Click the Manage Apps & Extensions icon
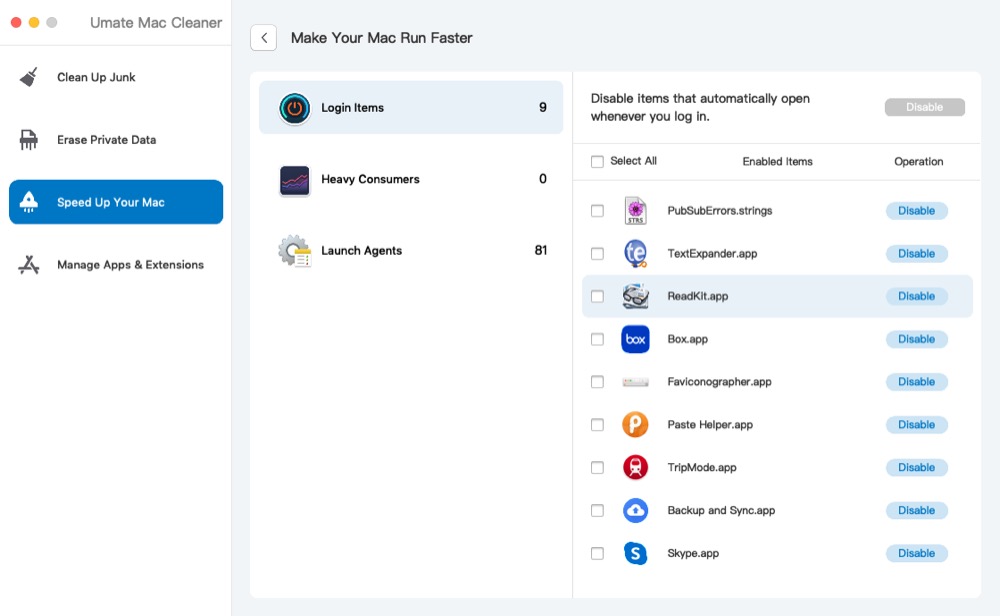The width and height of the screenshot is (1000, 616). (29, 265)
